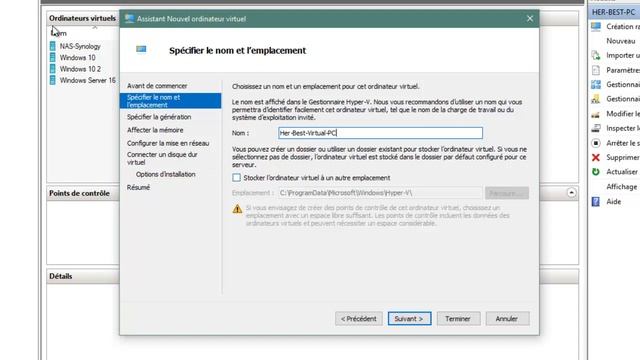Go to Configurer la mise en réseau step

pyautogui.click(x=168, y=143)
